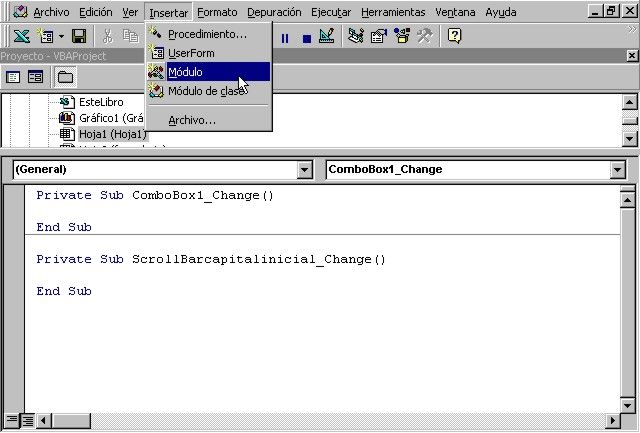
Task: Click the first End Sub line
Action: [64, 227]
